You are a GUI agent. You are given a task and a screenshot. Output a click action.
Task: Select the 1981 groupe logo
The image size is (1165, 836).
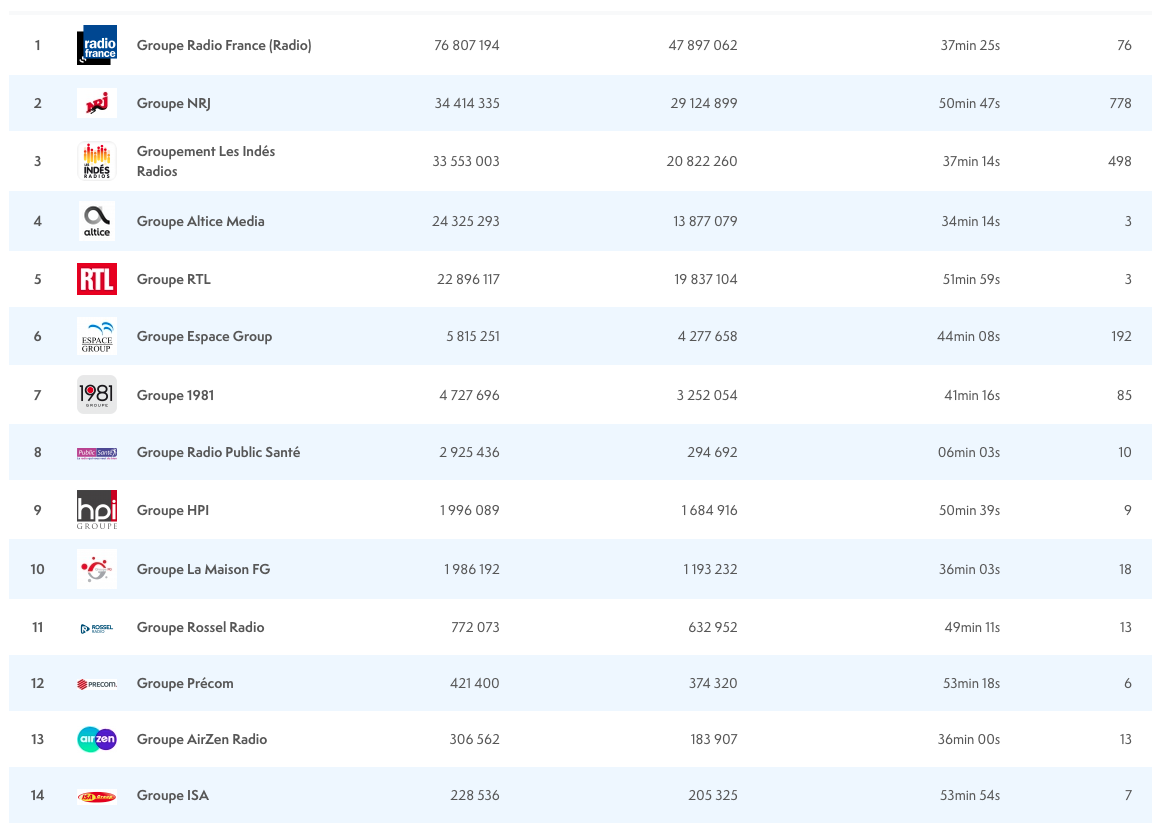(97, 395)
